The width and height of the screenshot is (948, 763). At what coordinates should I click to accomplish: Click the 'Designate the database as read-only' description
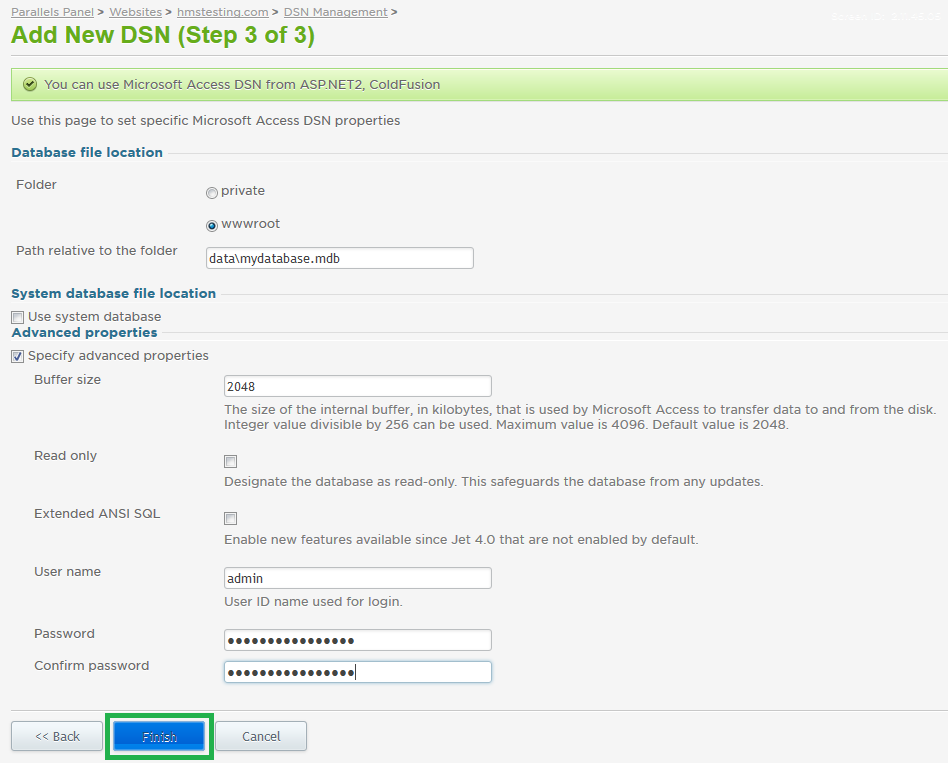click(x=493, y=482)
